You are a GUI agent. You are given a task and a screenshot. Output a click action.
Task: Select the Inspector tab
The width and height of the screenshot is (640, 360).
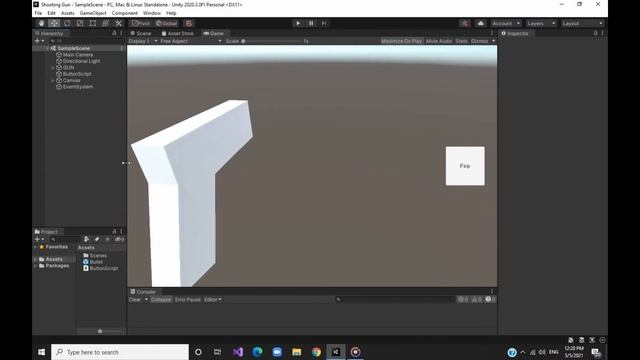[x=515, y=33]
